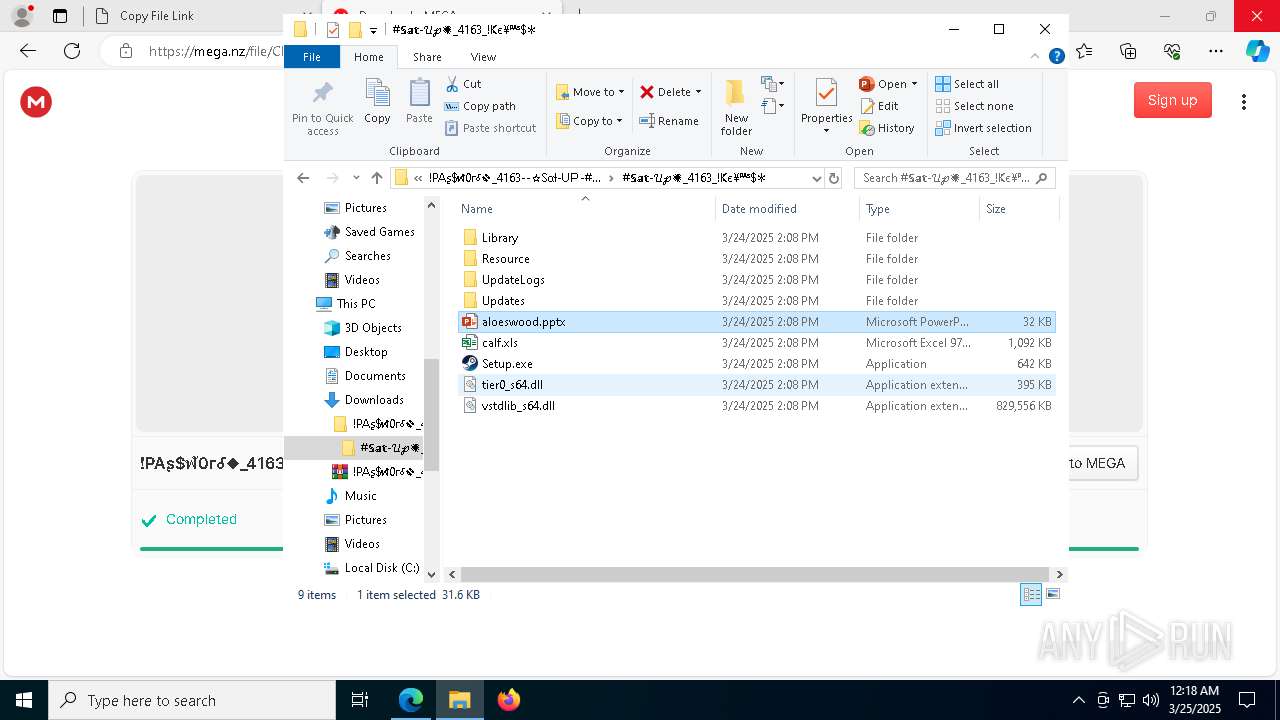Switch to Large icons view
The width and height of the screenshot is (1280, 720).
coord(1052,594)
